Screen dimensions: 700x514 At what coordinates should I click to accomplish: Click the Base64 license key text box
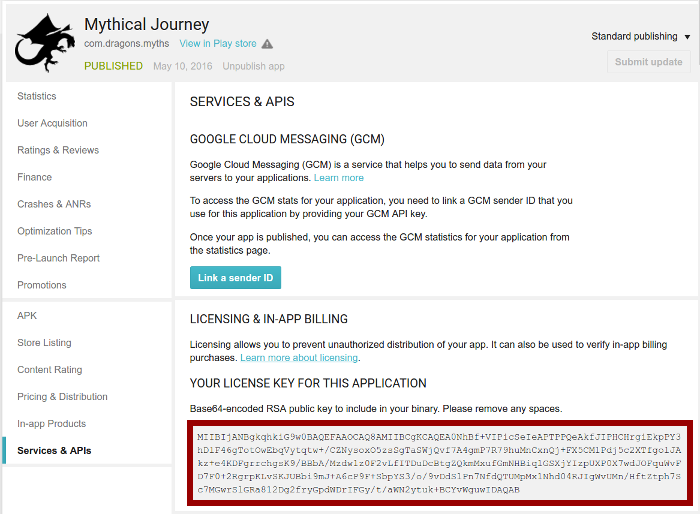click(440, 463)
